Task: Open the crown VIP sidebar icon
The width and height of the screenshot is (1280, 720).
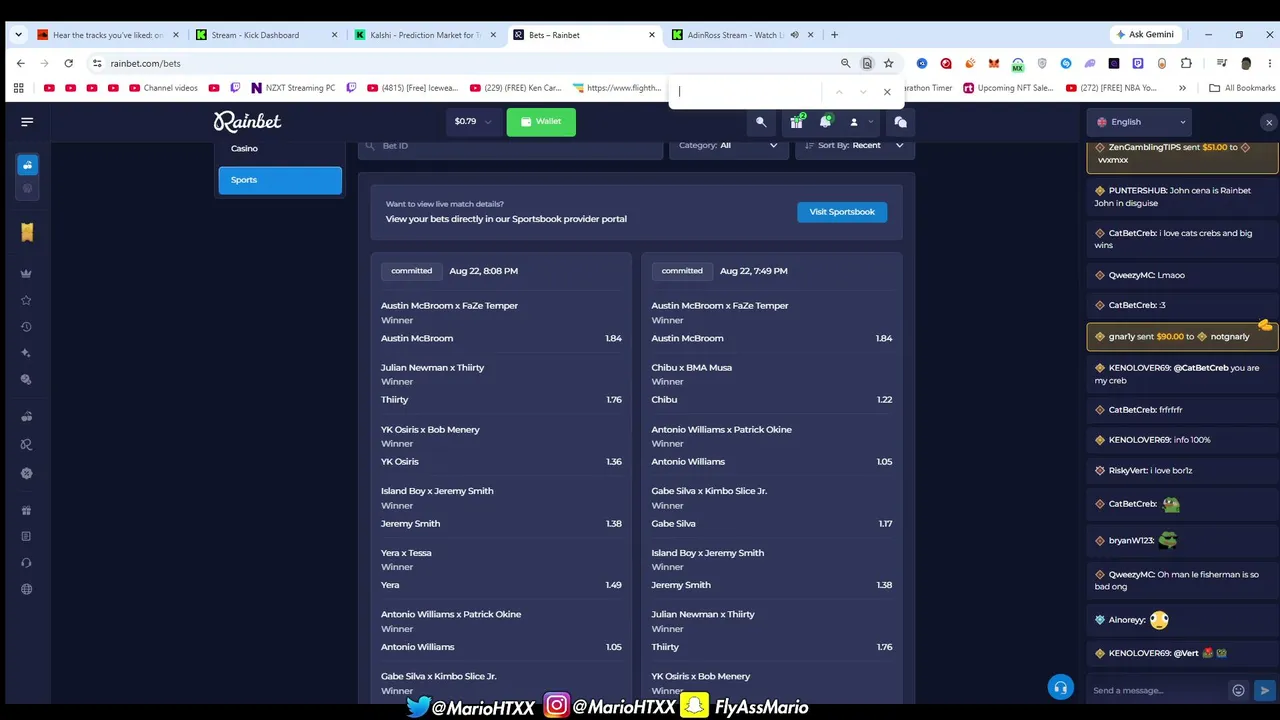Action: (27, 274)
